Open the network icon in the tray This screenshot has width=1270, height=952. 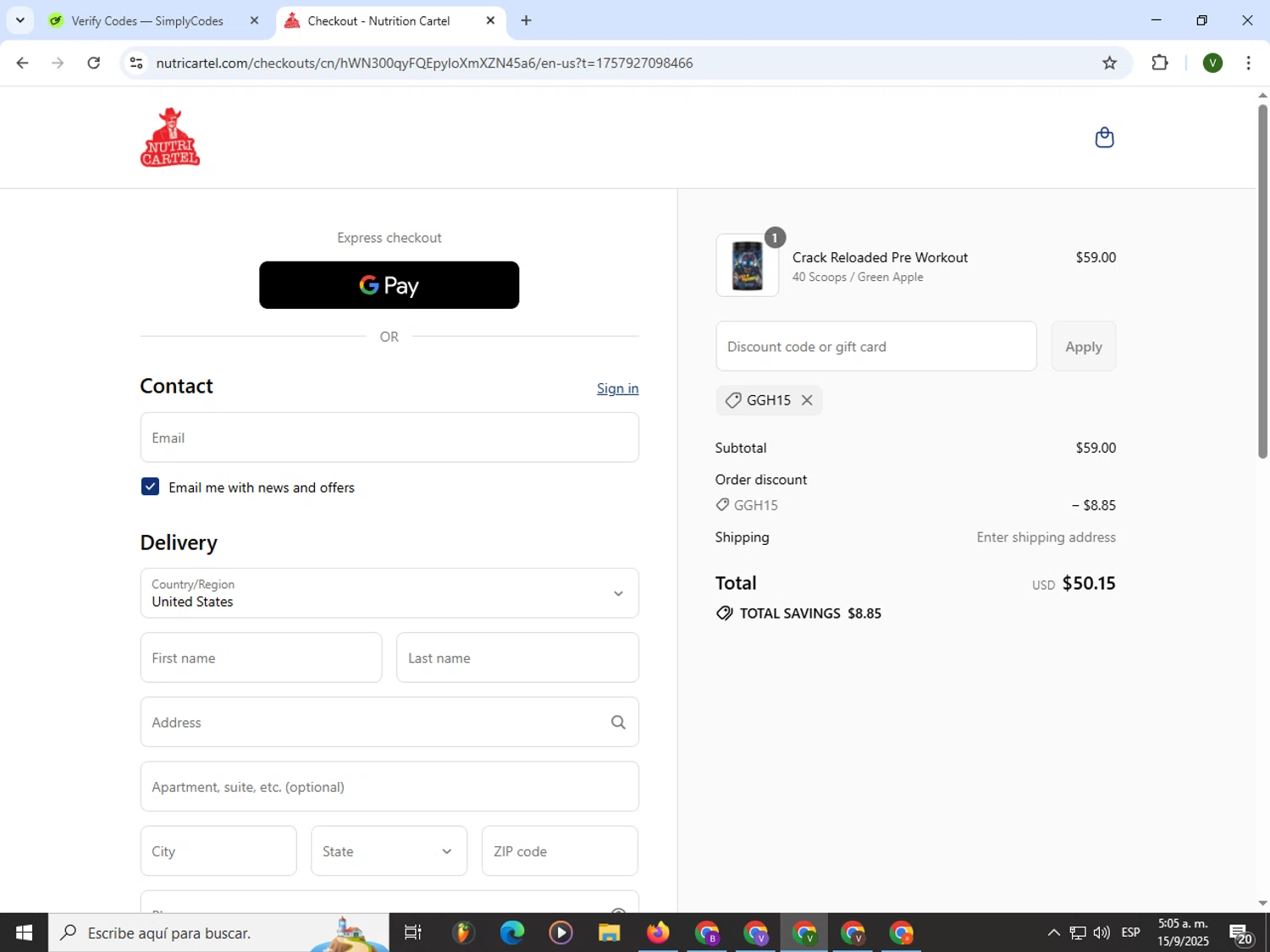(1078, 933)
